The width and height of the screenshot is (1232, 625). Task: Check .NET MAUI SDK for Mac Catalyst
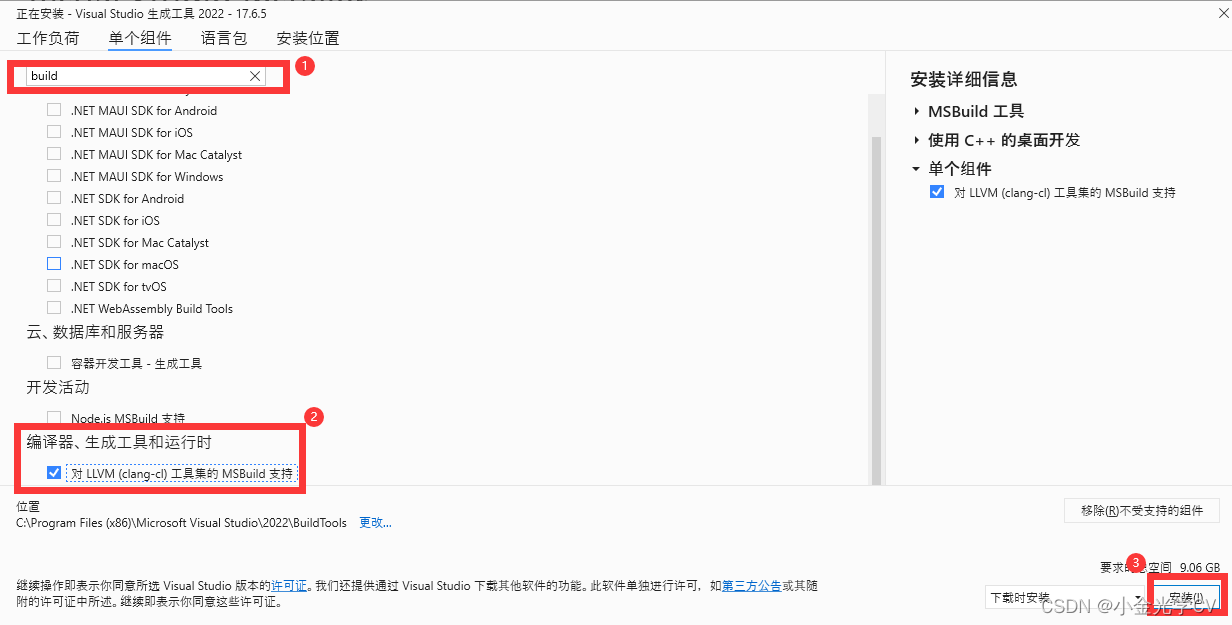[x=54, y=155]
